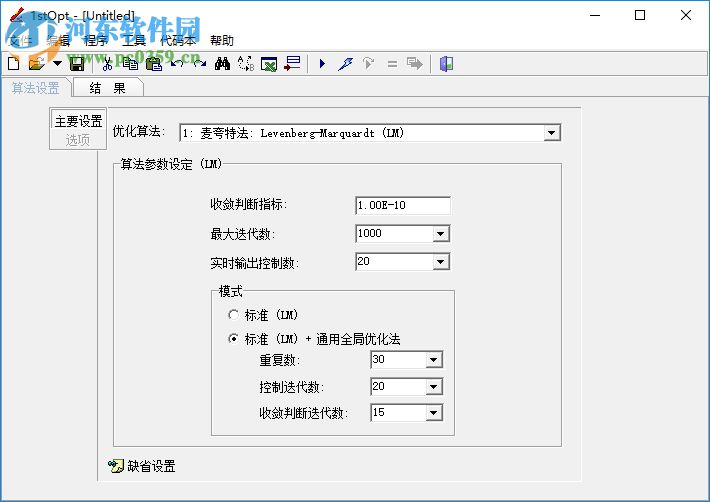Select the 选项 side tab
The height and width of the screenshot is (502, 710).
pyautogui.click(x=78, y=140)
